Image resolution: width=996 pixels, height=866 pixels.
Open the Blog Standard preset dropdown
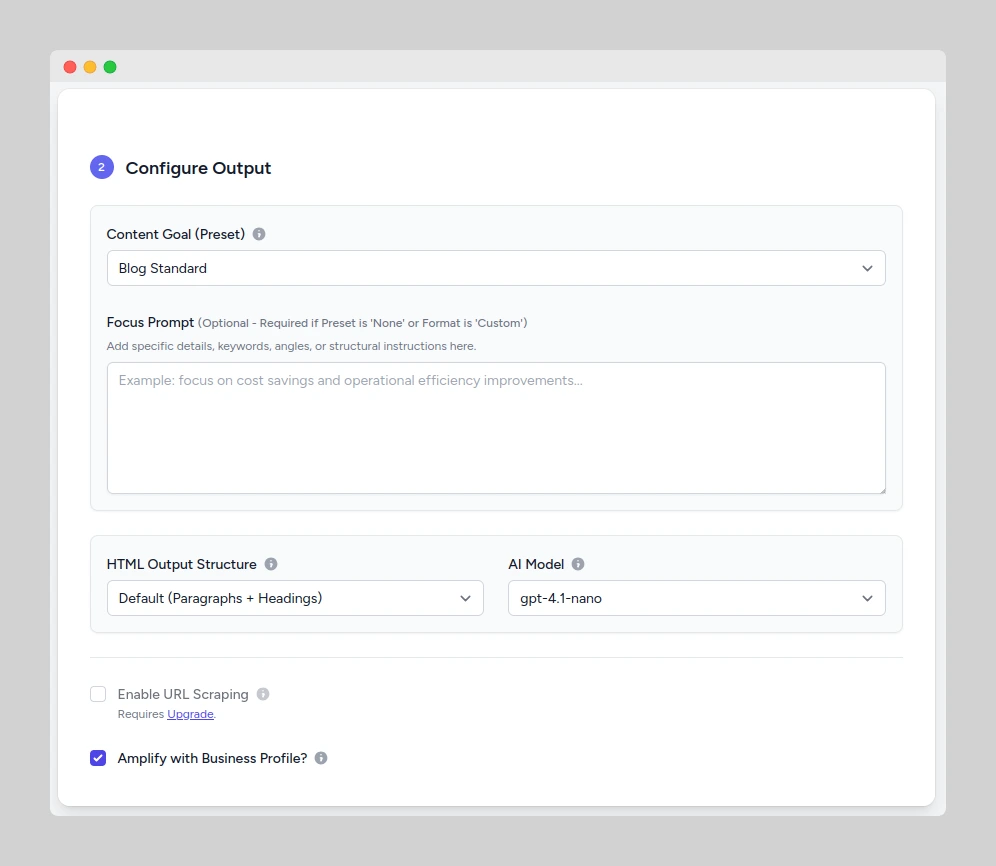pyautogui.click(x=496, y=268)
